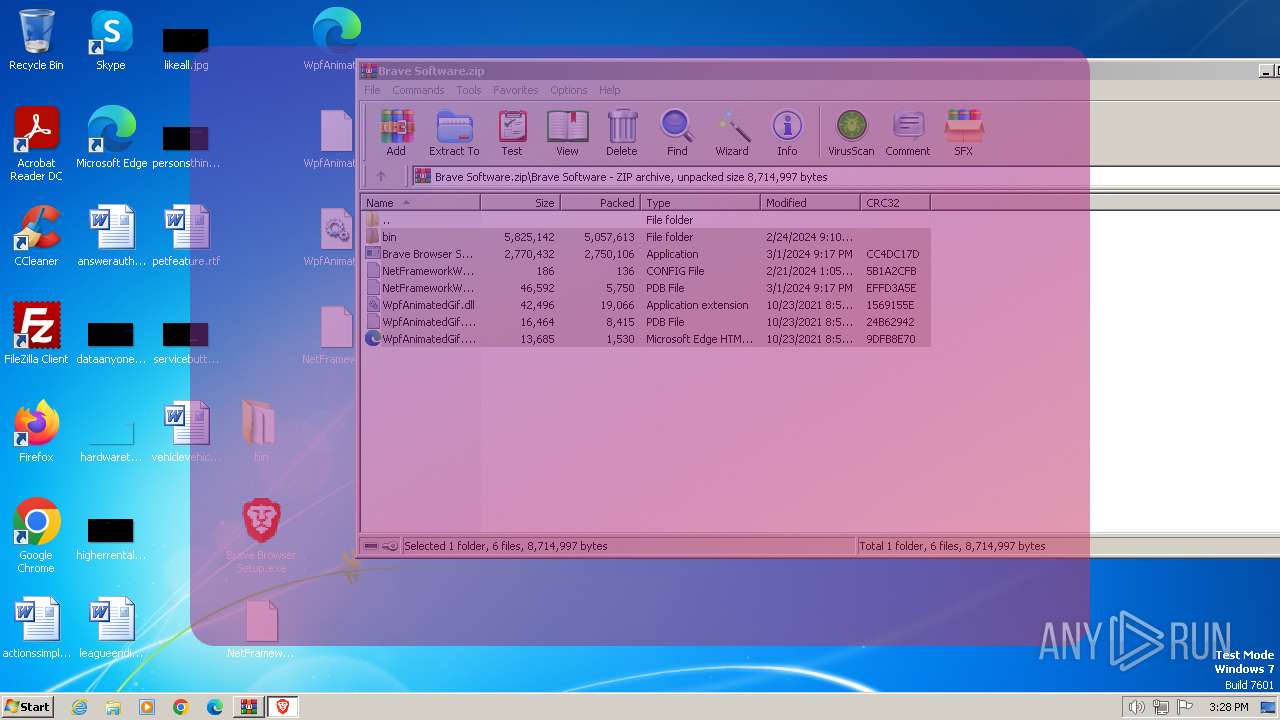Screen dimensions: 1280x720
Task: Select the WpfAnimatedGif PDB file of size 16,464
Action: point(645,322)
